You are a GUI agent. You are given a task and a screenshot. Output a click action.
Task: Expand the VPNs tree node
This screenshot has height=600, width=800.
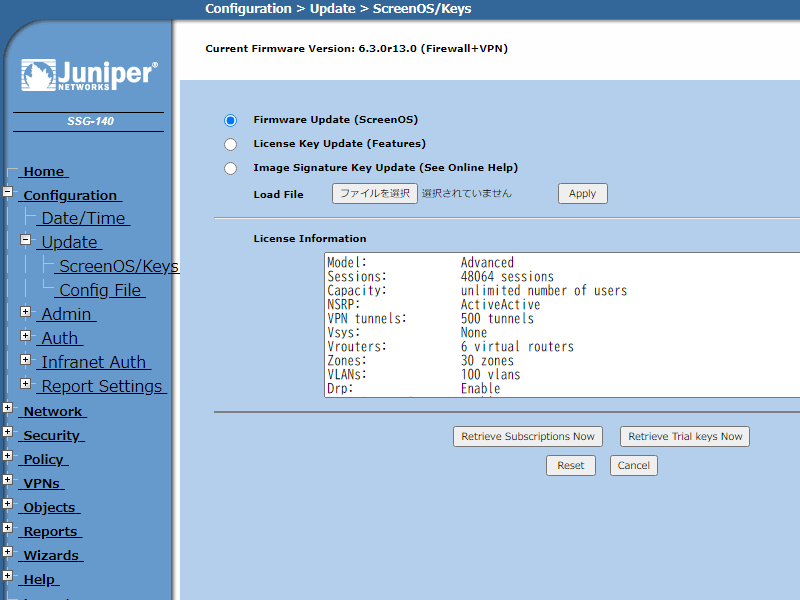pyautogui.click(x=8, y=480)
